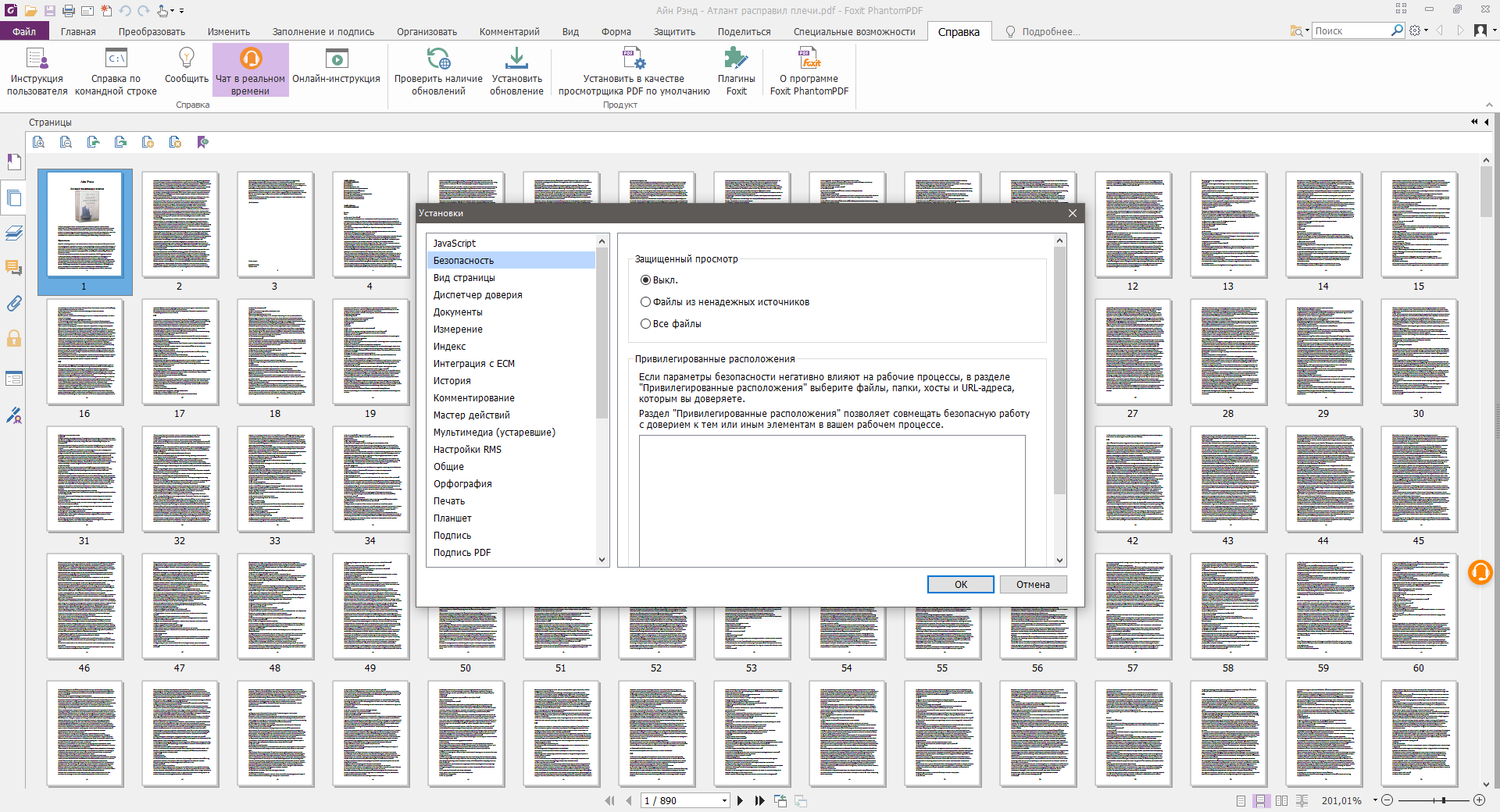Switch to the Комментарий ribbon tab
The width and height of the screenshot is (1500, 812).
click(509, 31)
